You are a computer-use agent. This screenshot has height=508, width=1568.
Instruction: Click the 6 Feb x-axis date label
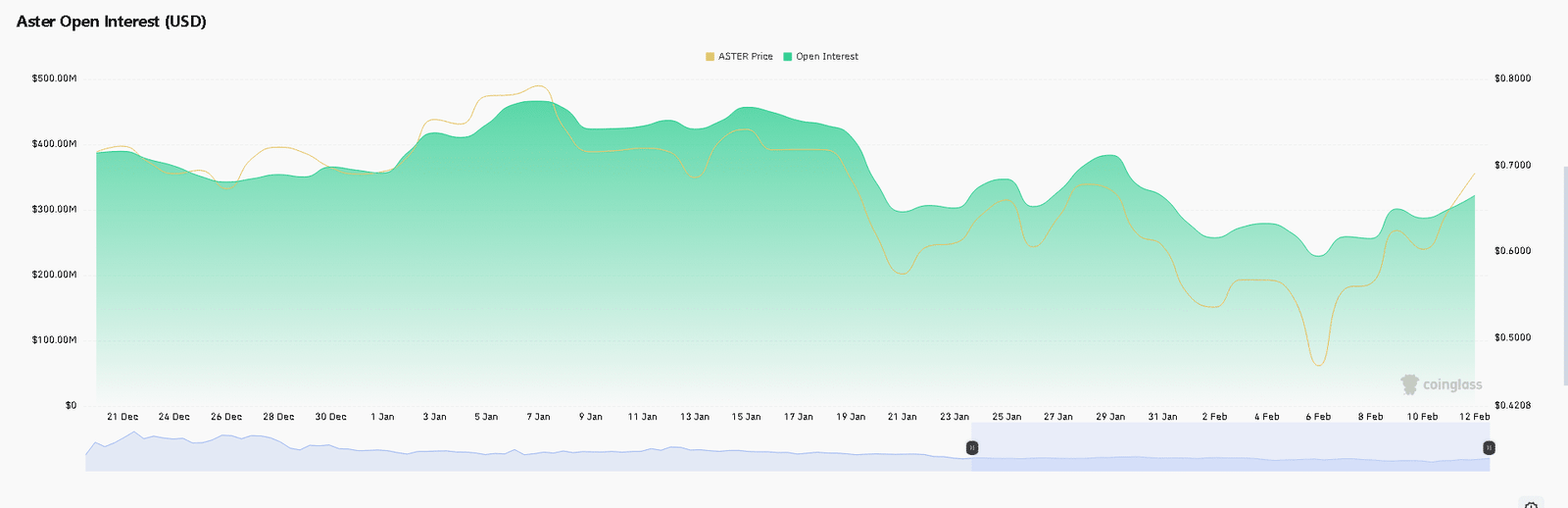1318,417
